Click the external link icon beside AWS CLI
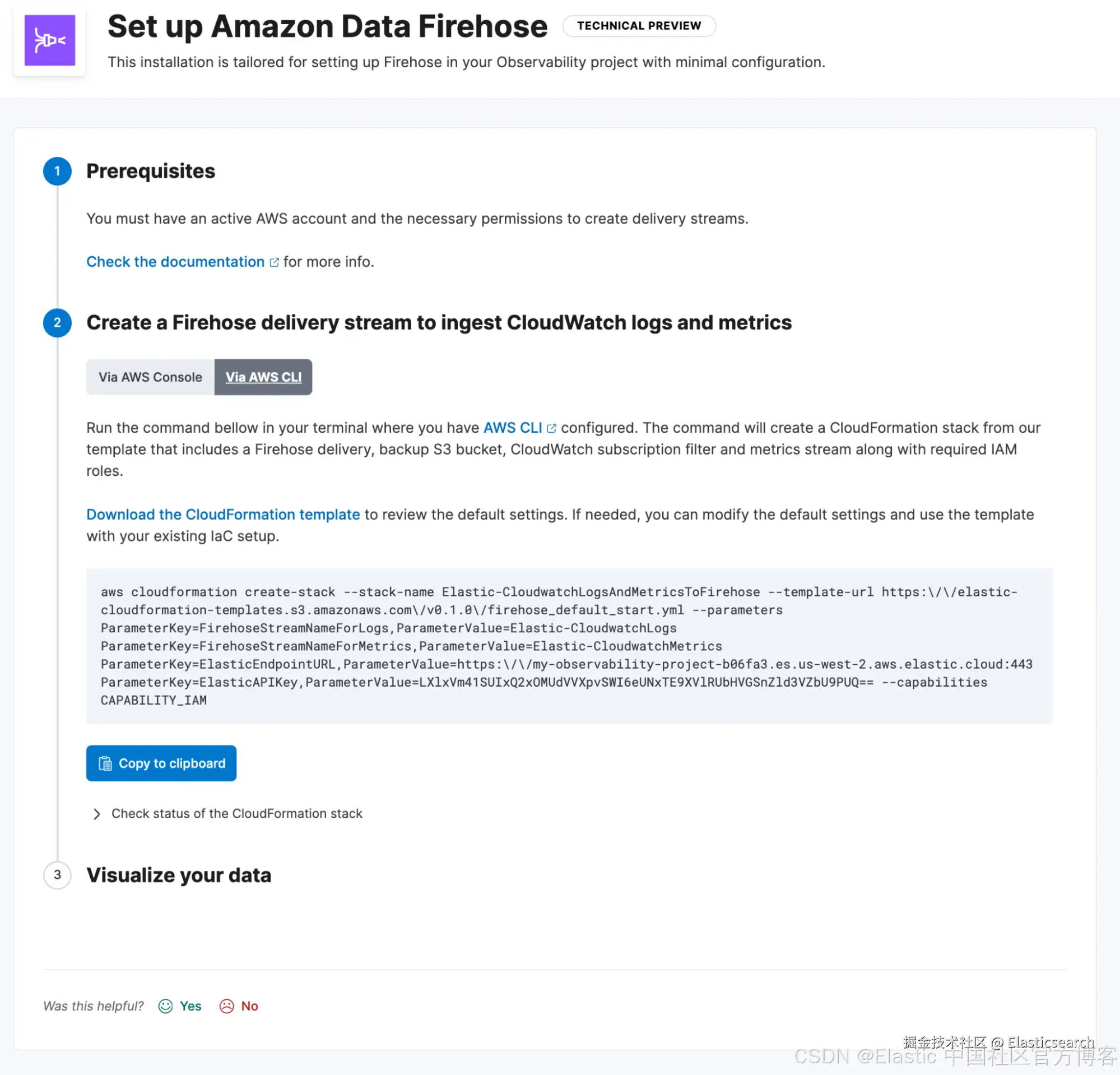 point(551,428)
